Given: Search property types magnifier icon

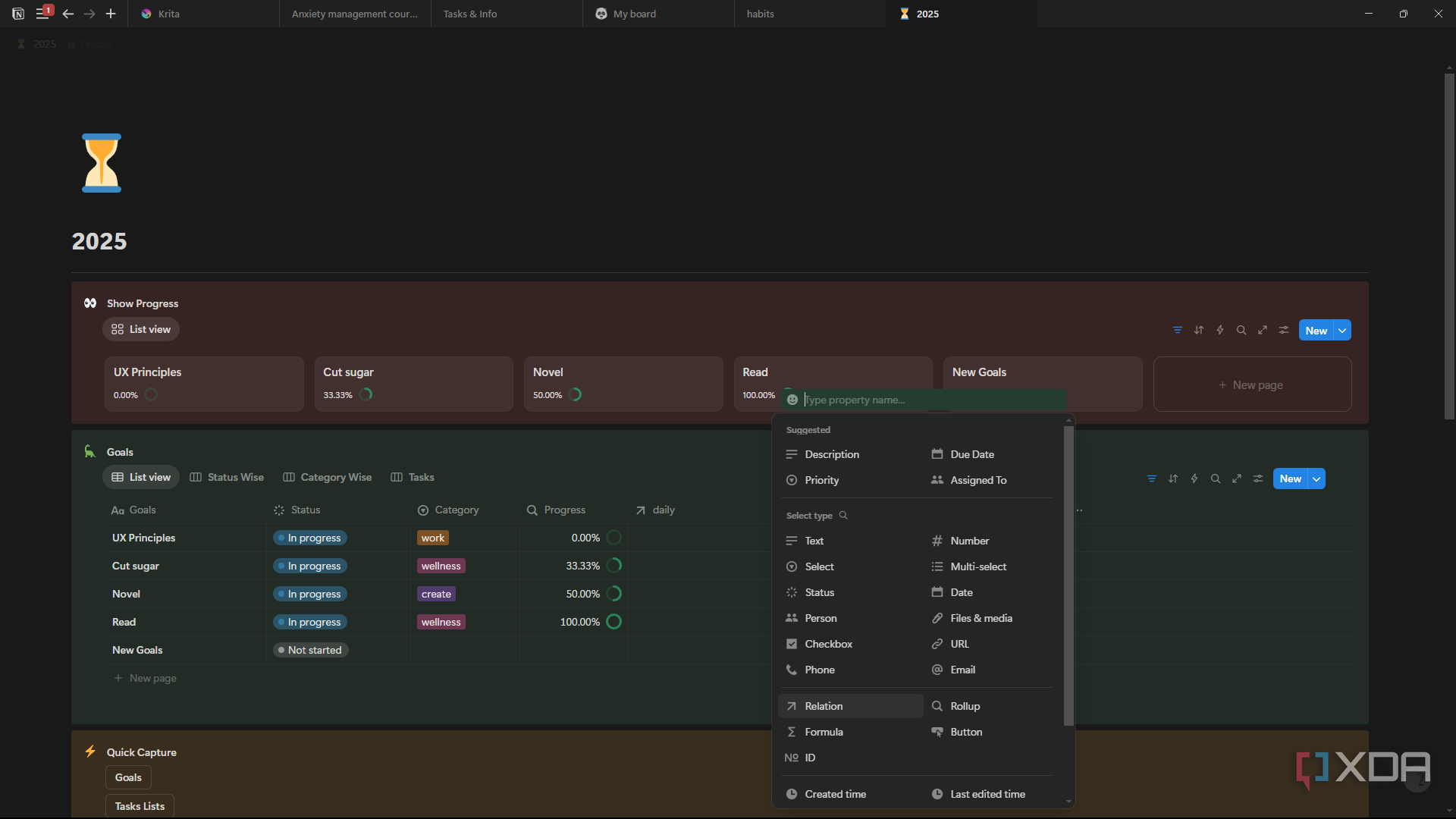Looking at the screenshot, I should tap(843, 516).
